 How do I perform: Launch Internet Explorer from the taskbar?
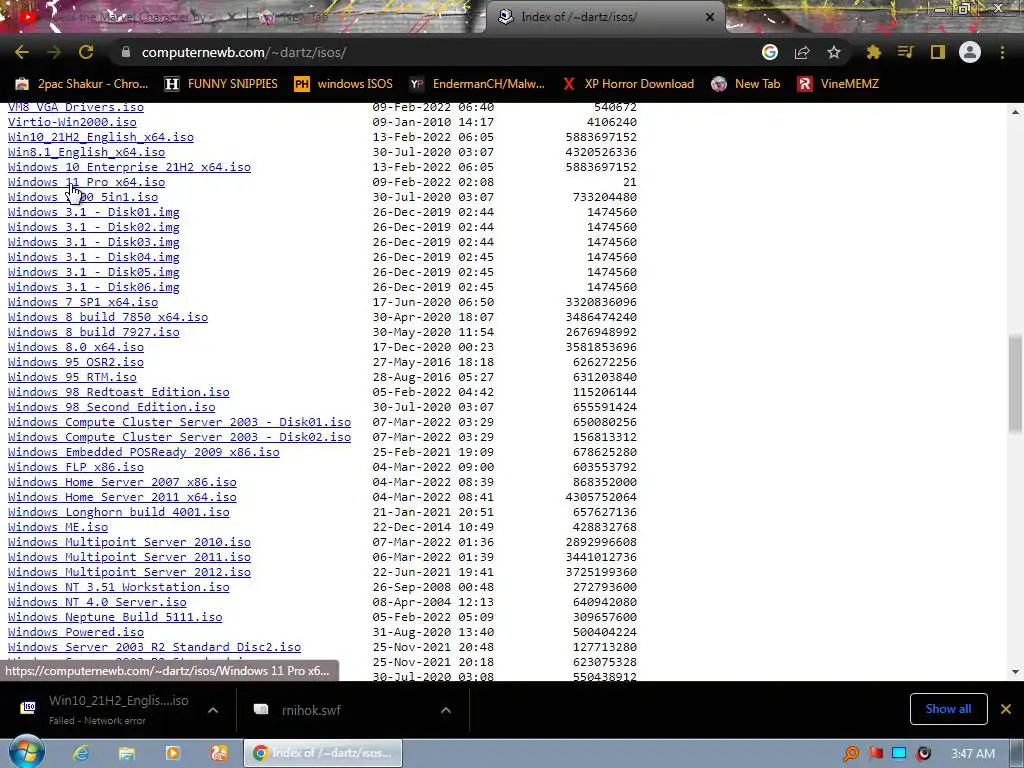tap(81, 754)
